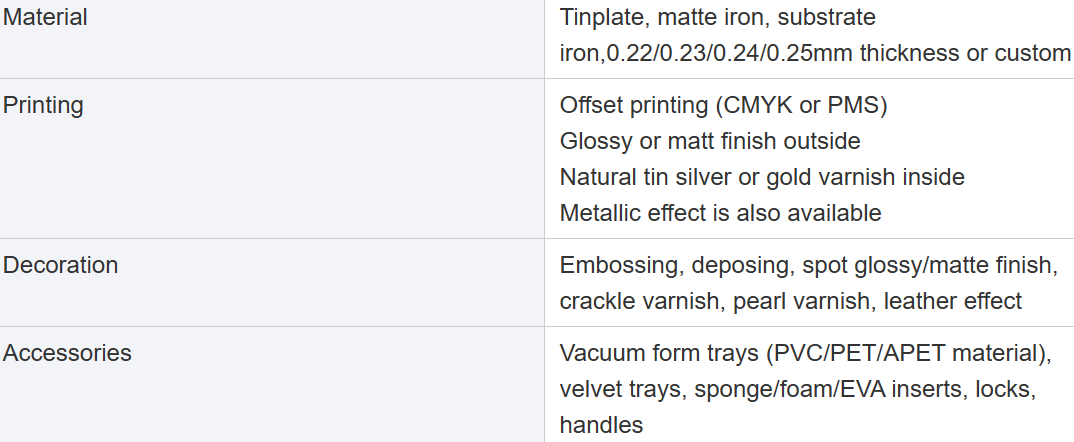Screen dimensions: 1074x442
Task: Click the word 'handles' in Accessories
Action: tap(601, 424)
